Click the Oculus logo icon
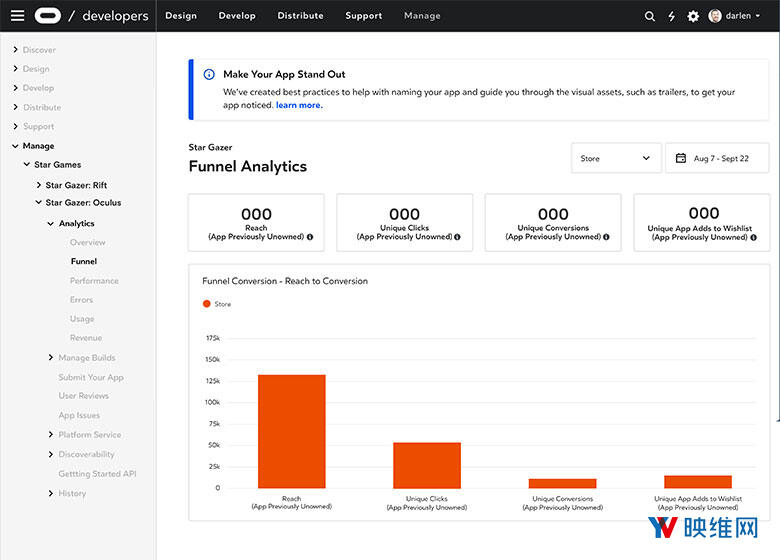780x560 pixels. point(47,16)
